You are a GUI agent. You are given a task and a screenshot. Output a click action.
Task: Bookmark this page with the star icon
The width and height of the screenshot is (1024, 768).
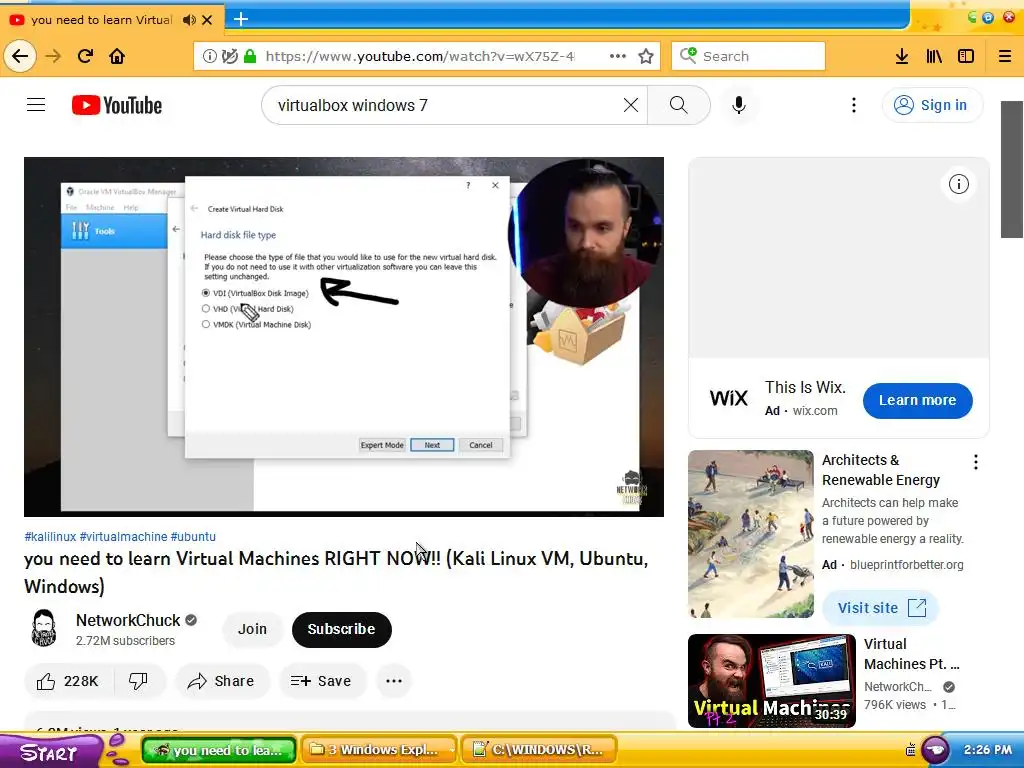pos(646,56)
